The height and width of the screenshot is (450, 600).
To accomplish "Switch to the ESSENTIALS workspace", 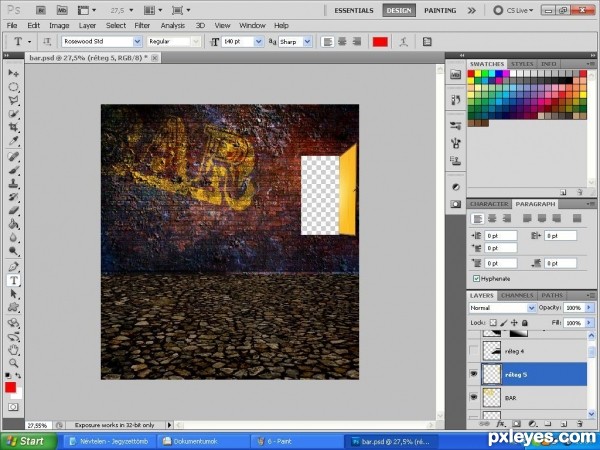I will click(354, 11).
